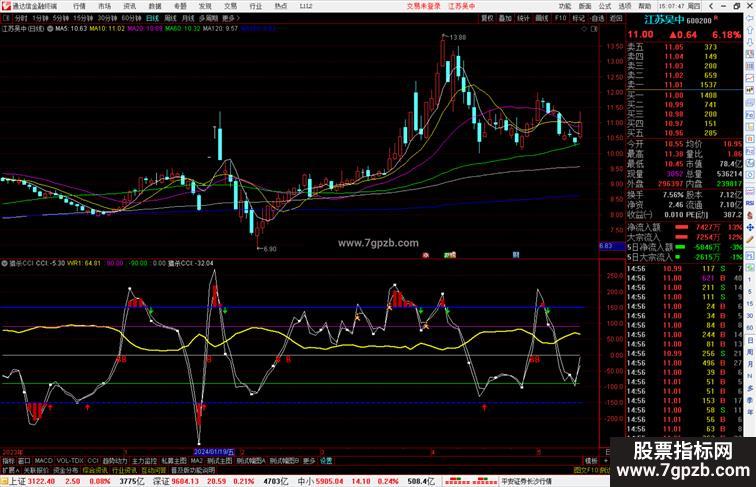The width and height of the screenshot is (756, 487).
Task: Click the 画线 drawing button
Action: pyautogui.click(x=542, y=18)
